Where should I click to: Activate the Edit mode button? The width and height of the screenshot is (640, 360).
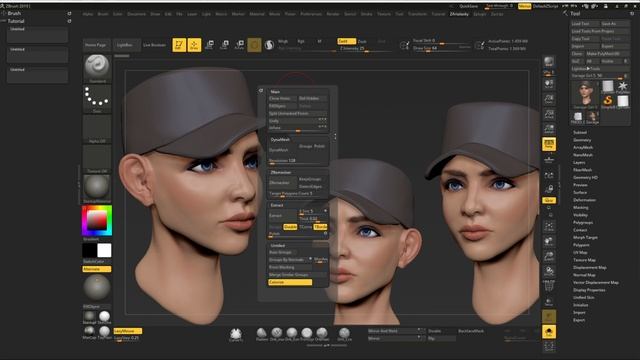[179, 44]
